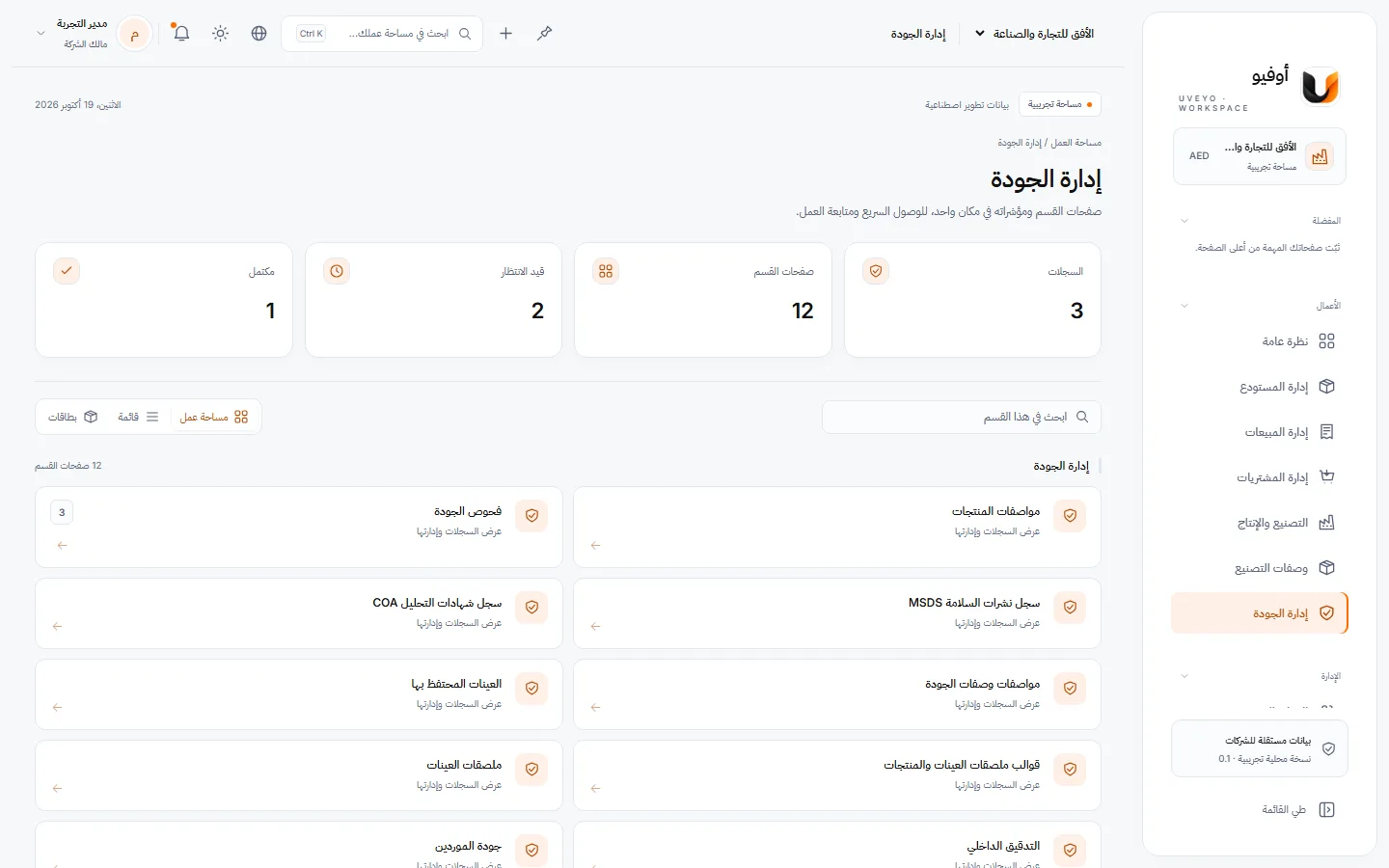This screenshot has width=1389, height=868.
Task: Focus the top search field with Ctrl K hint
Action: pyautogui.click(x=382, y=34)
